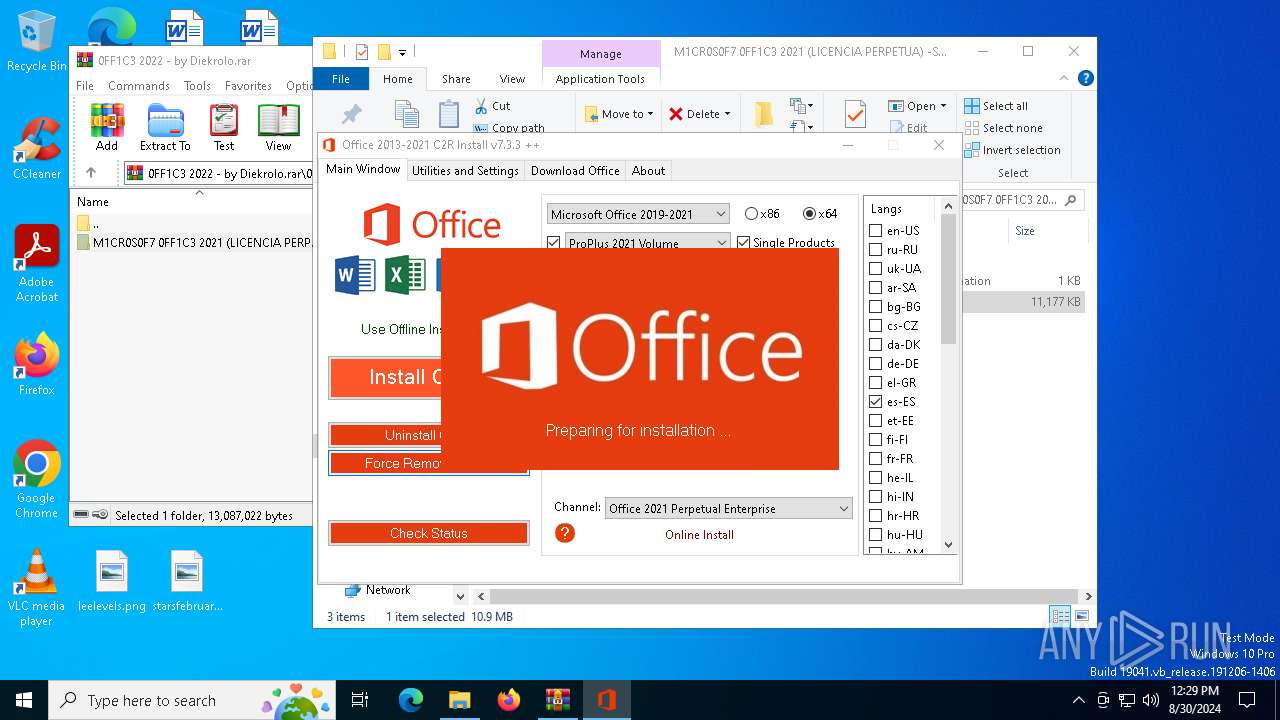The width and height of the screenshot is (1280, 720).
Task: Select M1CR0S0F7 folder in WinRAR list
Action: (x=196, y=242)
